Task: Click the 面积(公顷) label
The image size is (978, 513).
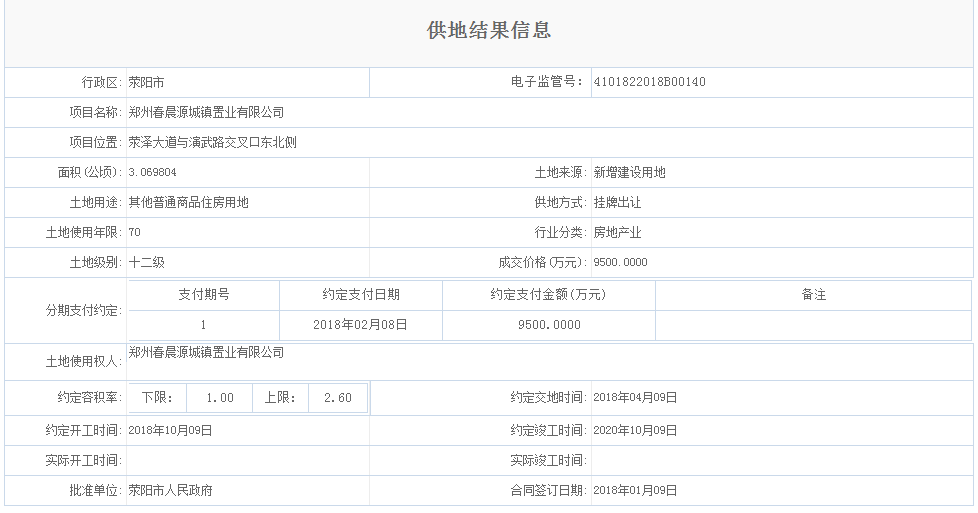Action: (x=89, y=172)
